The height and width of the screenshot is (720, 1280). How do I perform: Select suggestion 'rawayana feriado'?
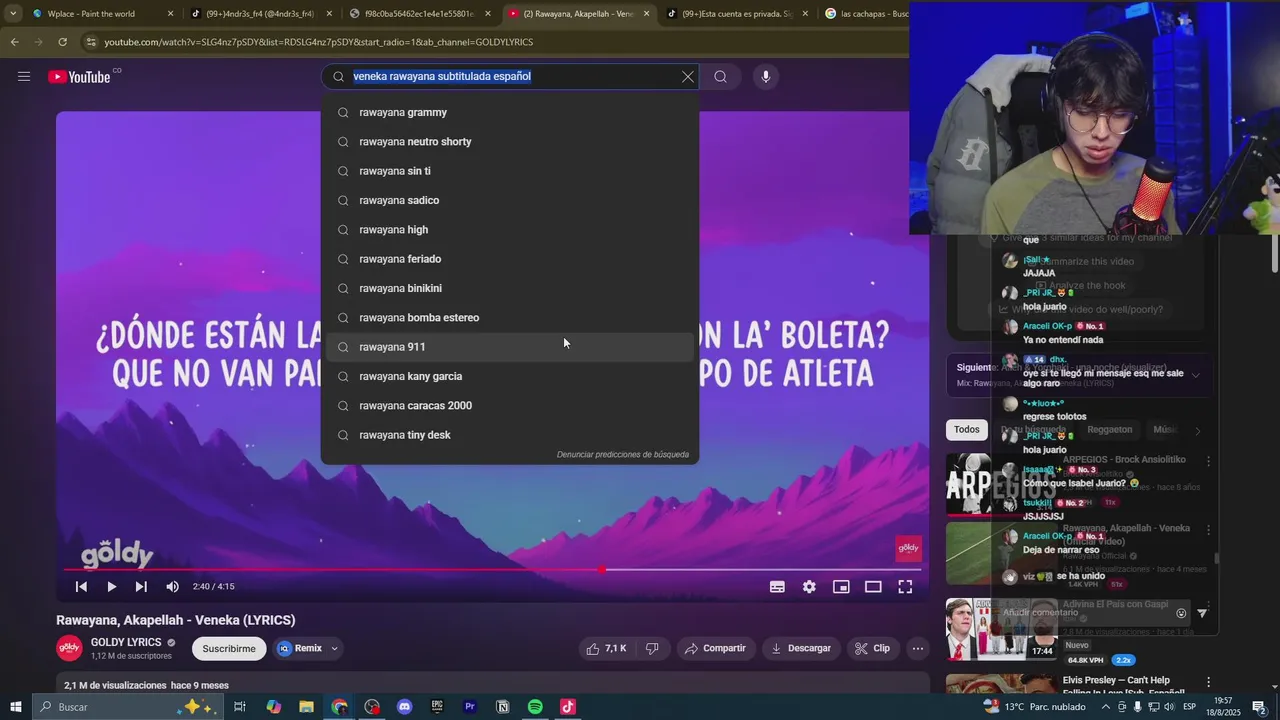tap(510, 259)
